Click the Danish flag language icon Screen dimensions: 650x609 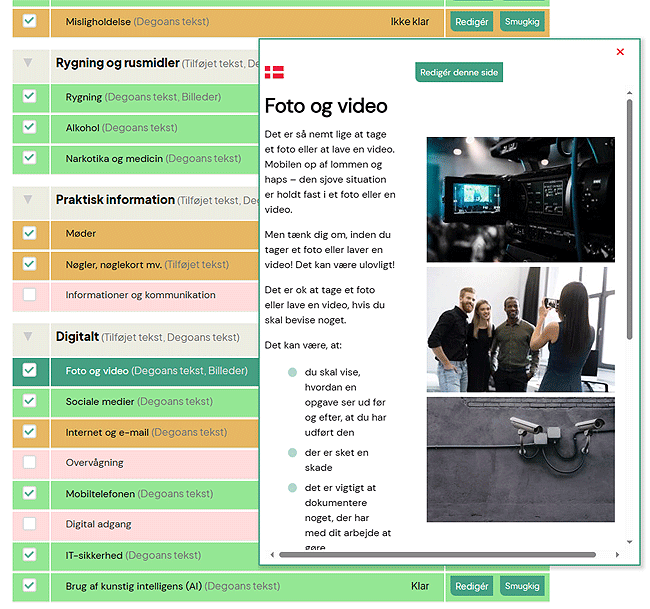pyautogui.click(x=274, y=72)
